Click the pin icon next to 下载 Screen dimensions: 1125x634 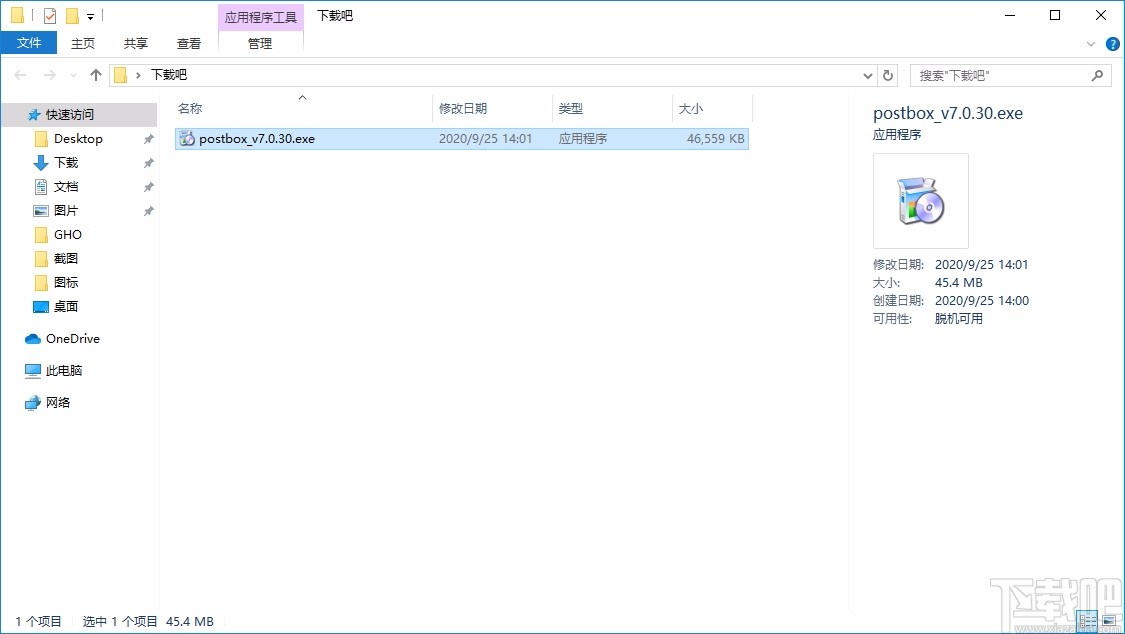[x=149, y=163]
